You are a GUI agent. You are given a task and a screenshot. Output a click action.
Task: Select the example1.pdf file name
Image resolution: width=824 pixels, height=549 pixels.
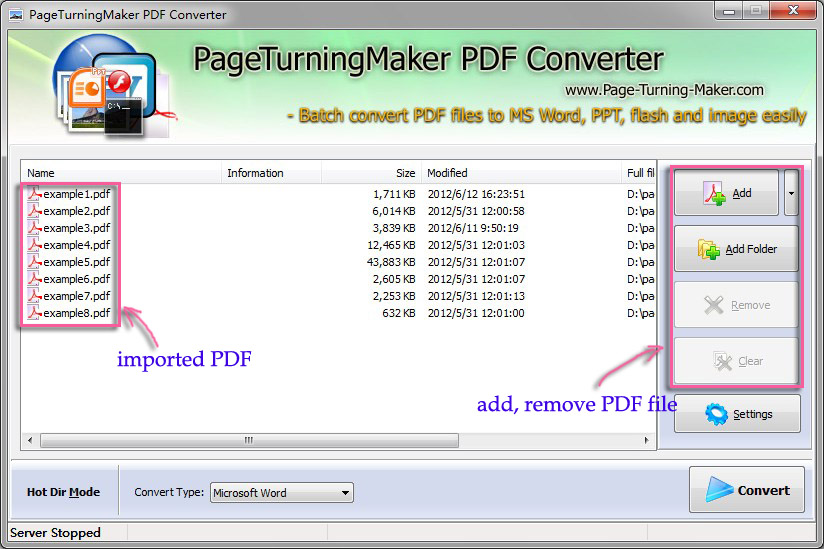pos(77,194)
